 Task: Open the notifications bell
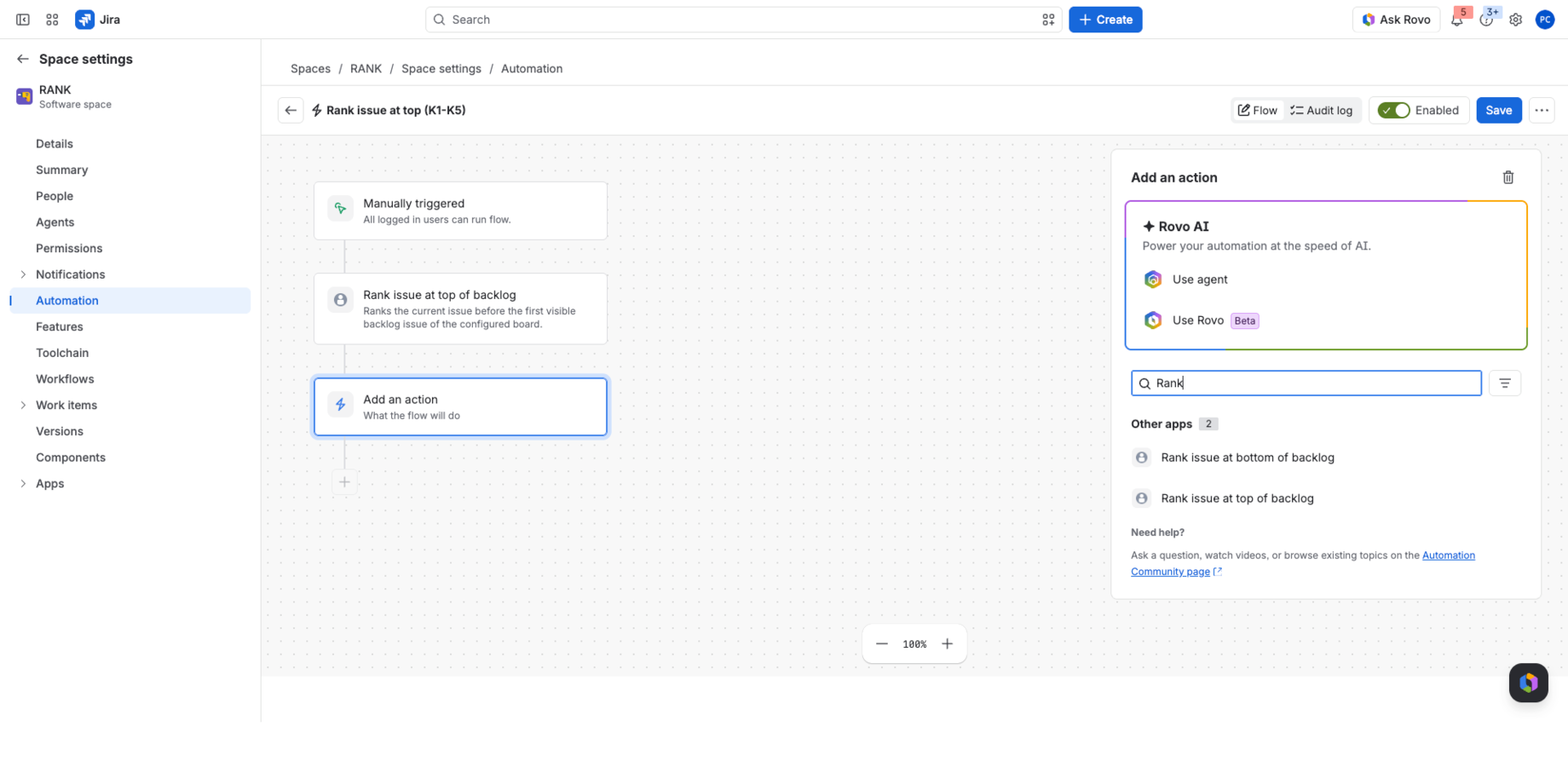click(x=1457, y=20)
